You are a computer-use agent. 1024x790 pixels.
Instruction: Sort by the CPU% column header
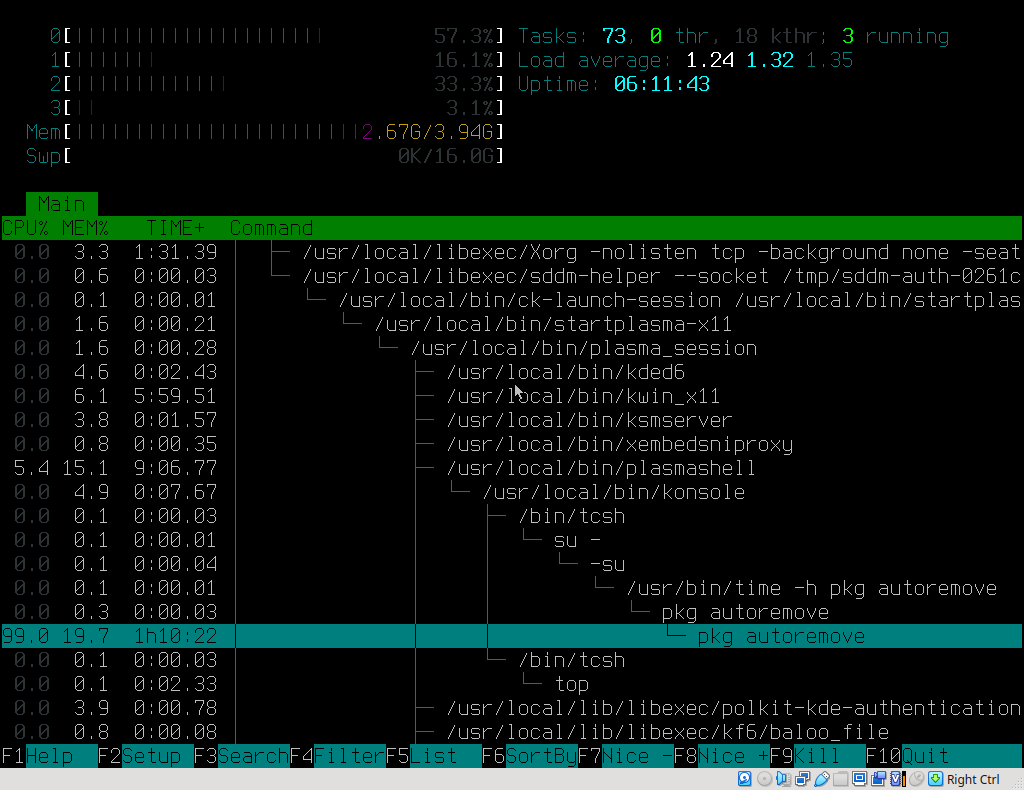25,228
